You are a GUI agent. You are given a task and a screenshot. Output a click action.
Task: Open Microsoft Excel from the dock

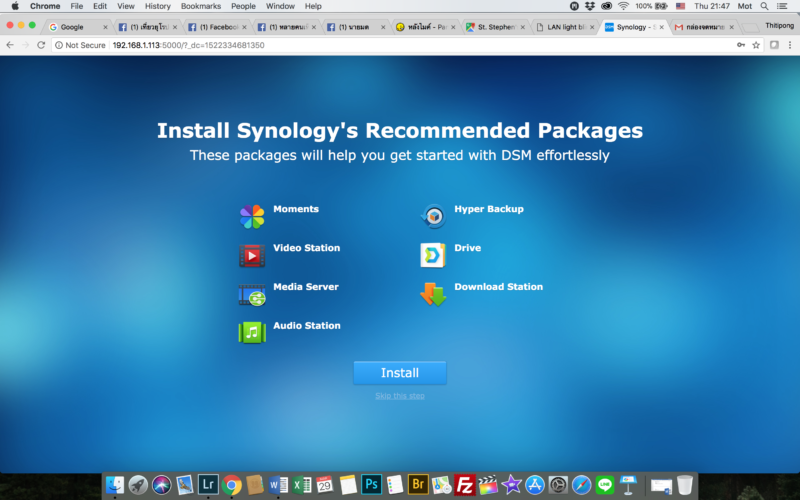pyautogui.click(x=302, y=485)
